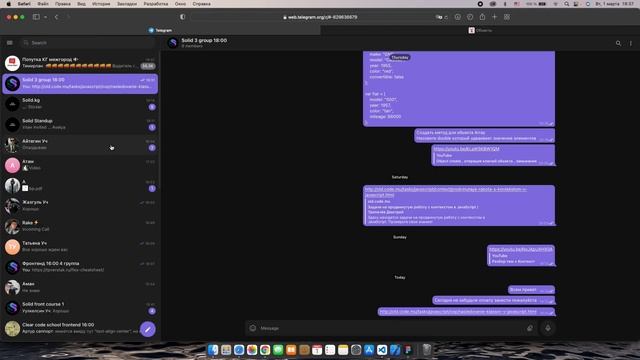
Task: Open the emoji picker in message box
Action: tap(253, 328)
